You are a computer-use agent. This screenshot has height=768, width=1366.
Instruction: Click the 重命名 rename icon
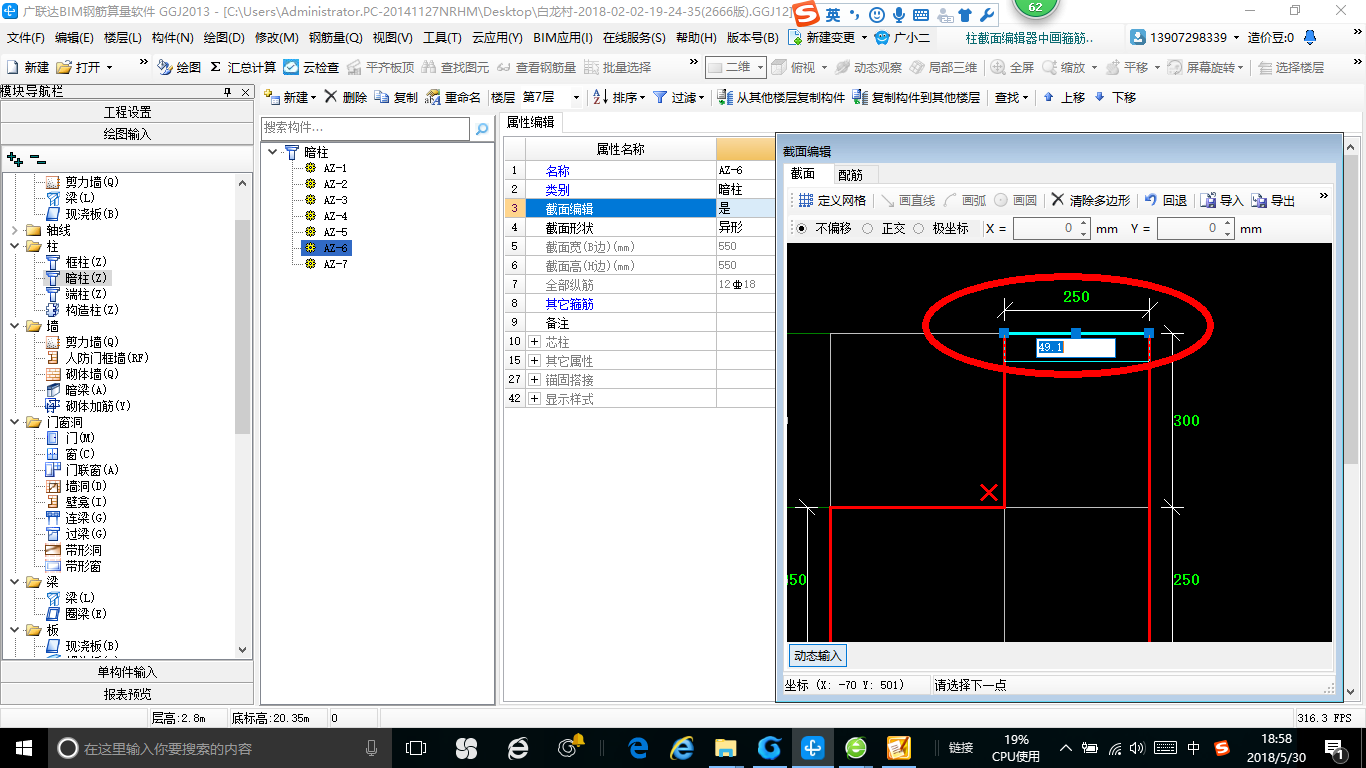(x=433, y=97)
